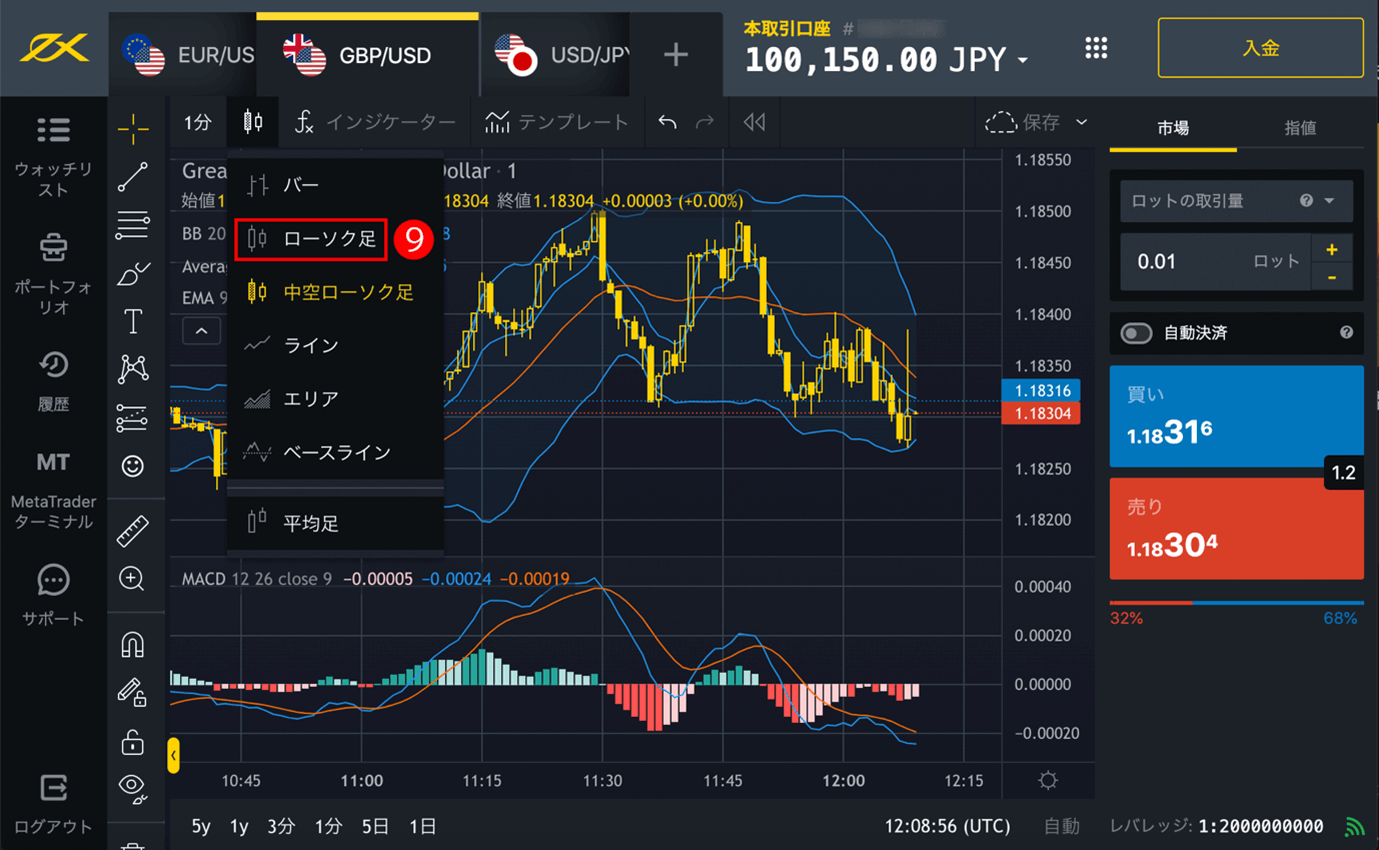This screenshot has height=850, width=1379.
Task: Open the emoji icons tool
Action: click(x=133, y=466)
